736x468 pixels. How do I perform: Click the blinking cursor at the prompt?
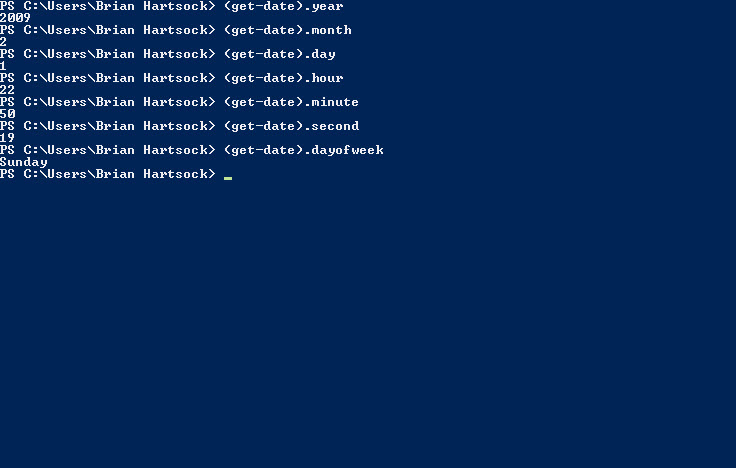[x=228, y=178]
